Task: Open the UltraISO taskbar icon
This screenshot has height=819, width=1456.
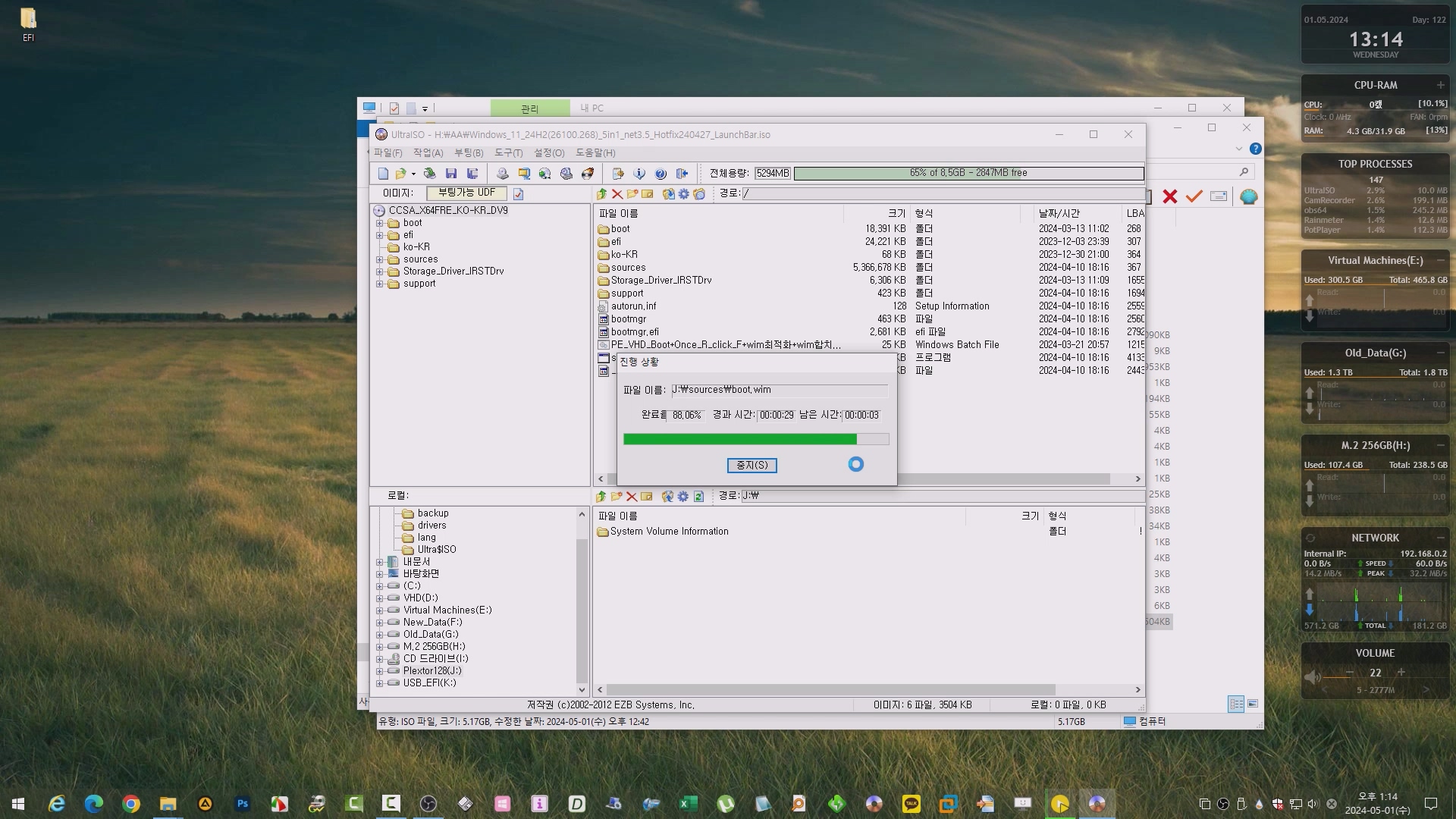Action: (x=1097, y=804)
